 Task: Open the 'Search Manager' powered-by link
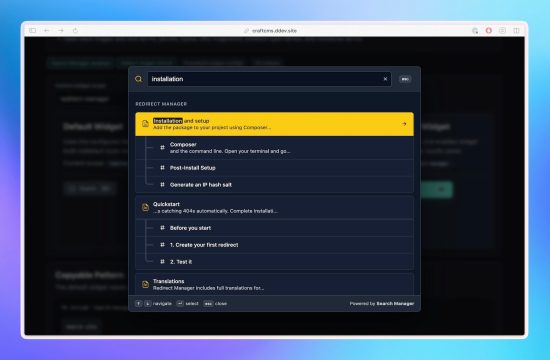[395, 304]
